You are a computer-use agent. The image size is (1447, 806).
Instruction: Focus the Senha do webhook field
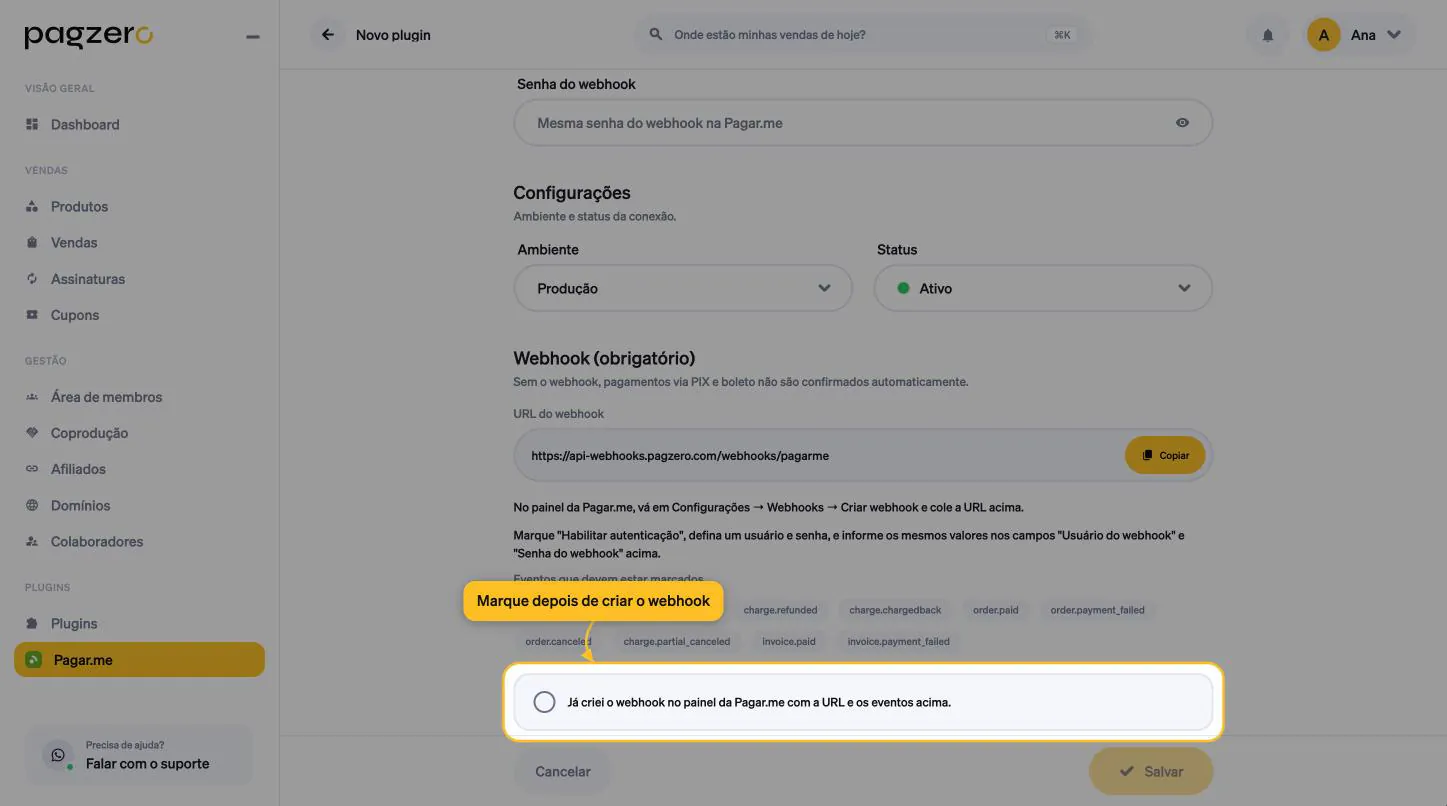(x=863, y=123)
